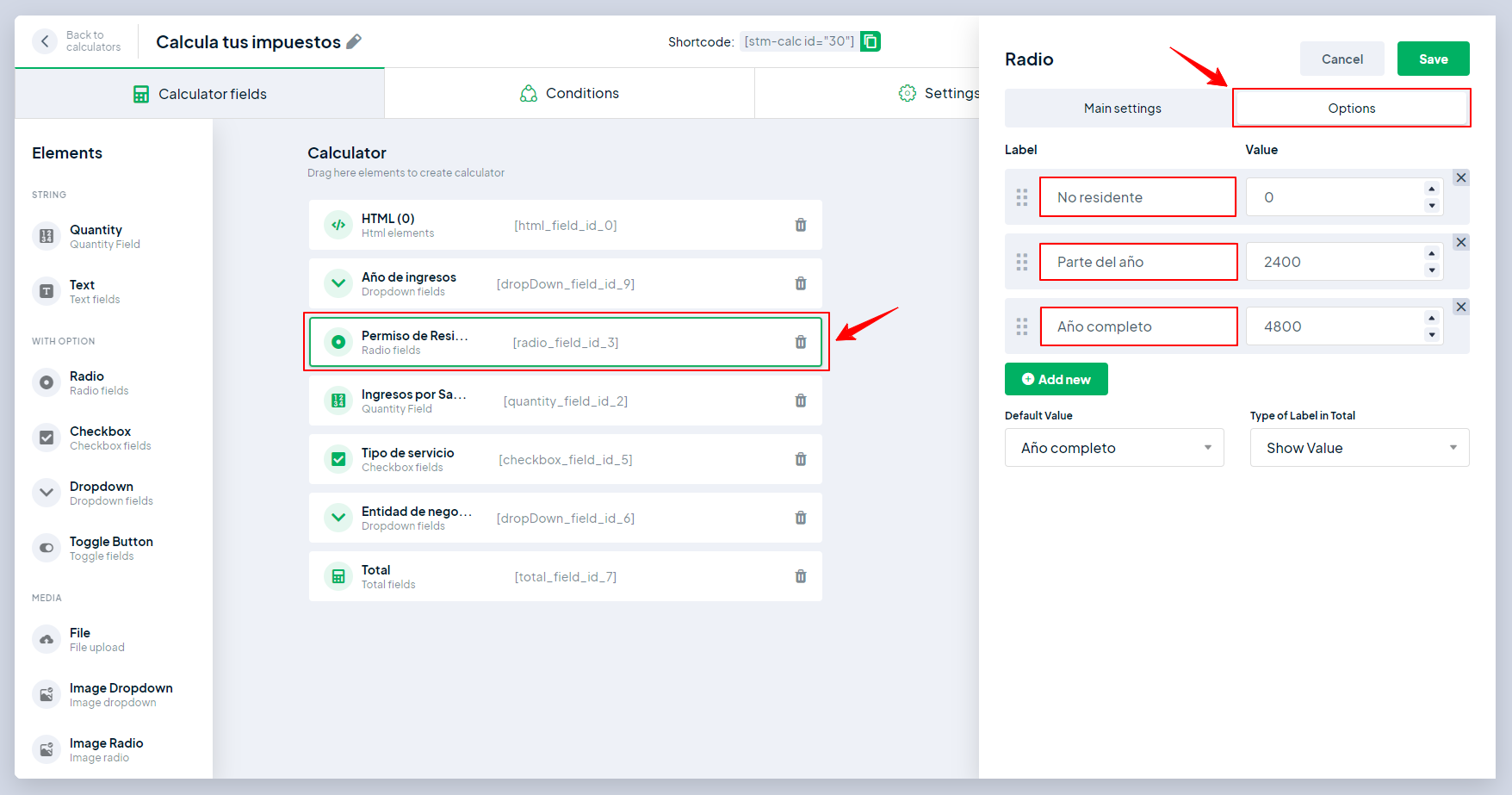
Task: Remove the Parte del año option
Action: [x=1461, y=242]
